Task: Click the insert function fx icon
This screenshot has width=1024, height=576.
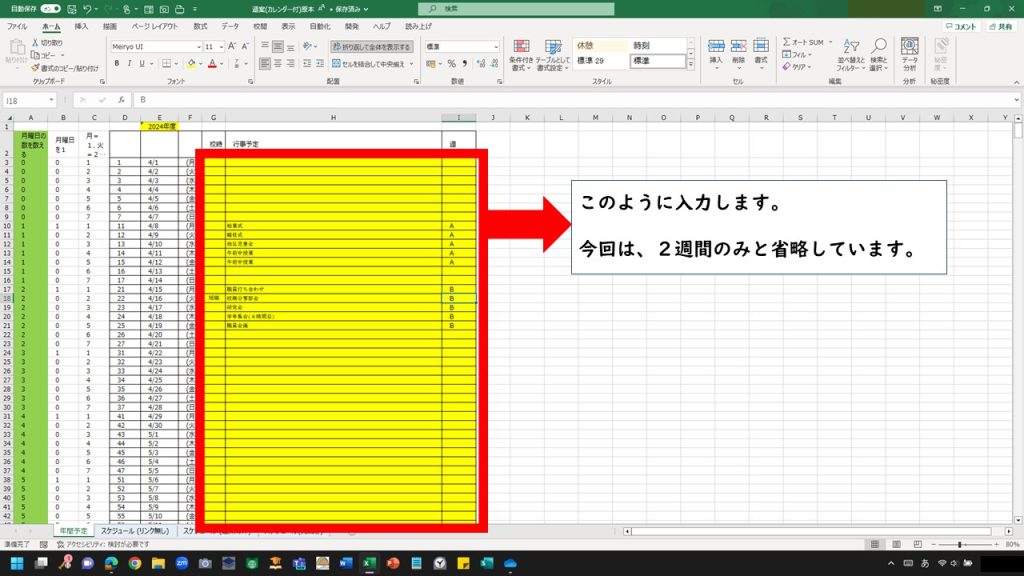Action: [x=123, y=101]
